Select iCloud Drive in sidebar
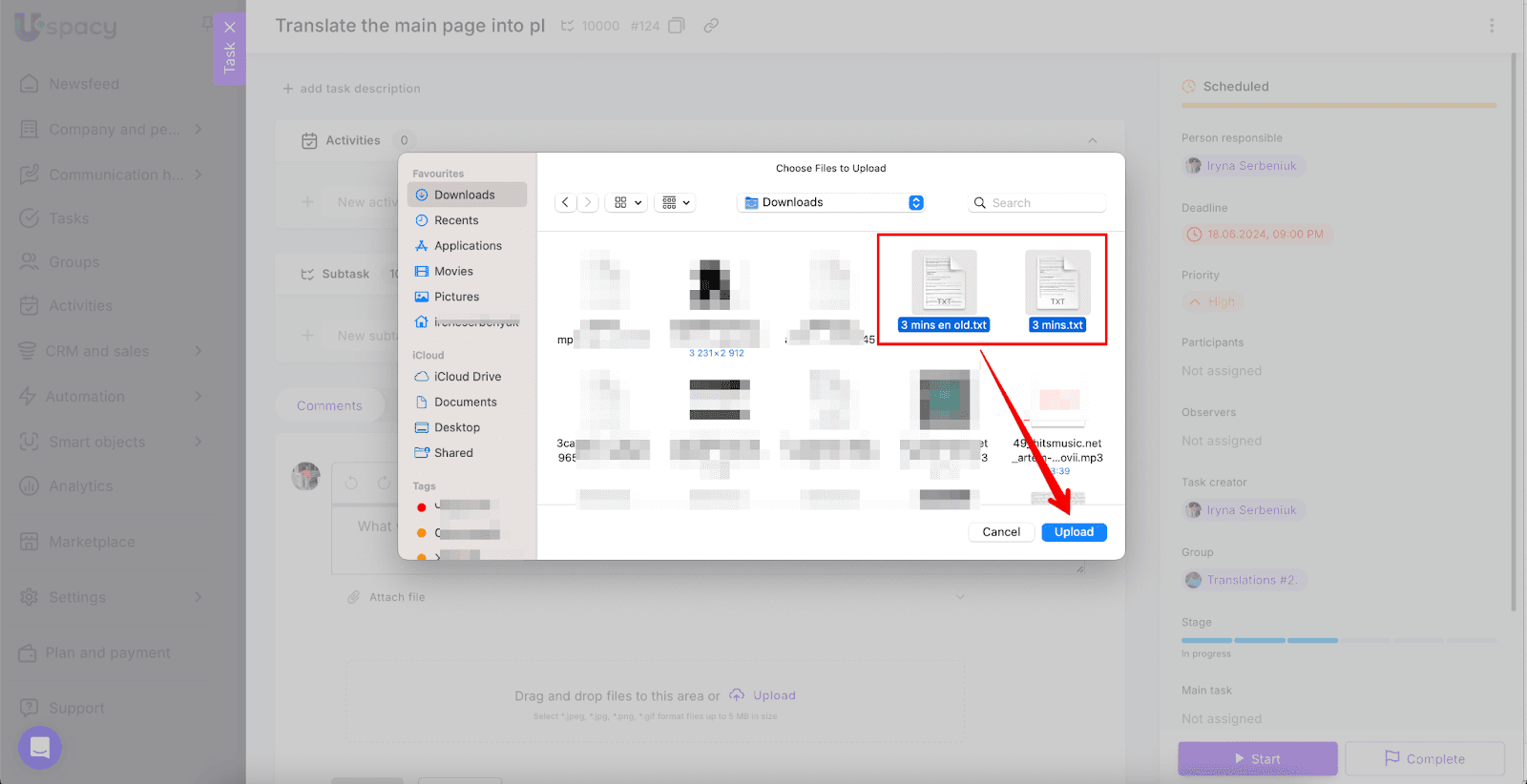Image resolution: width=1527 pixels, height=784 pixels. click(468, 377)
